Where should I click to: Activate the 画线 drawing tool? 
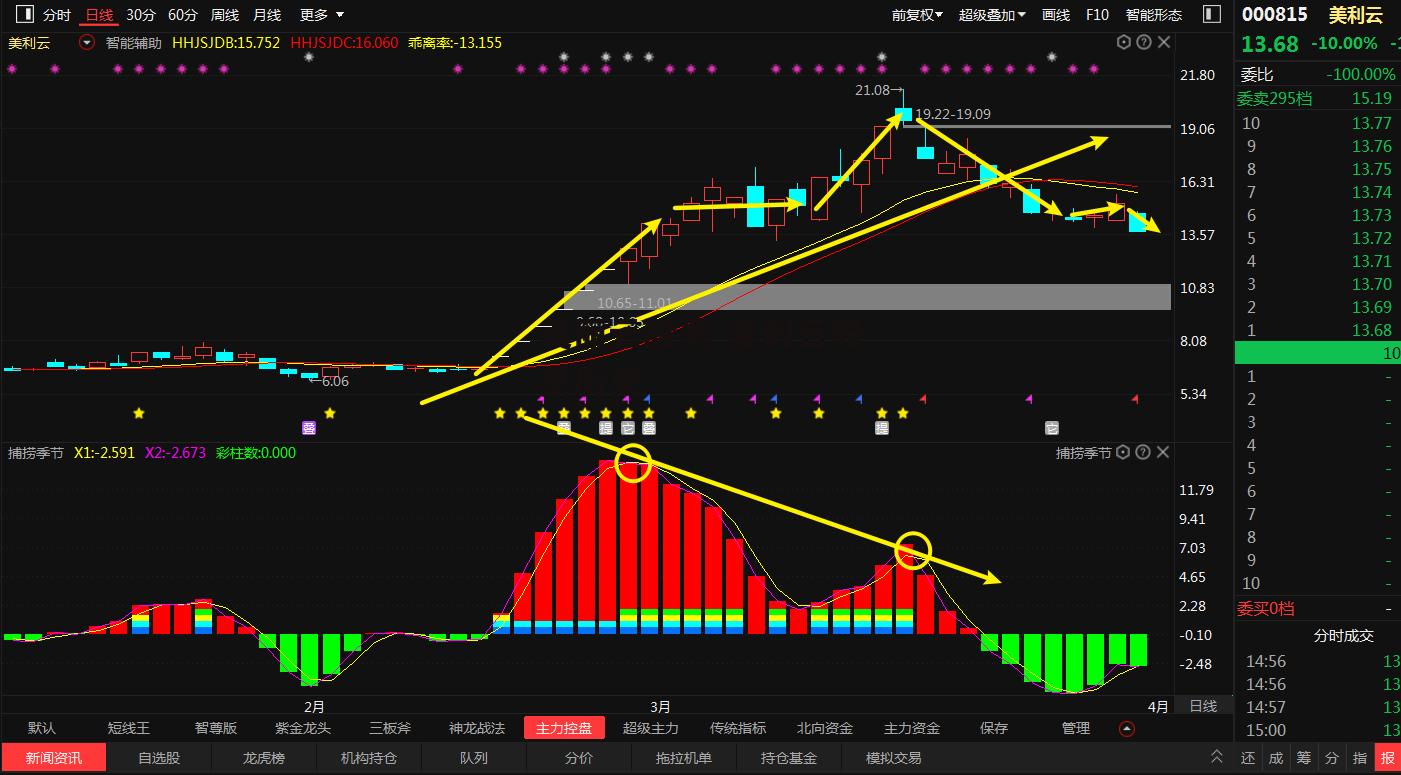coord(1056,15)
